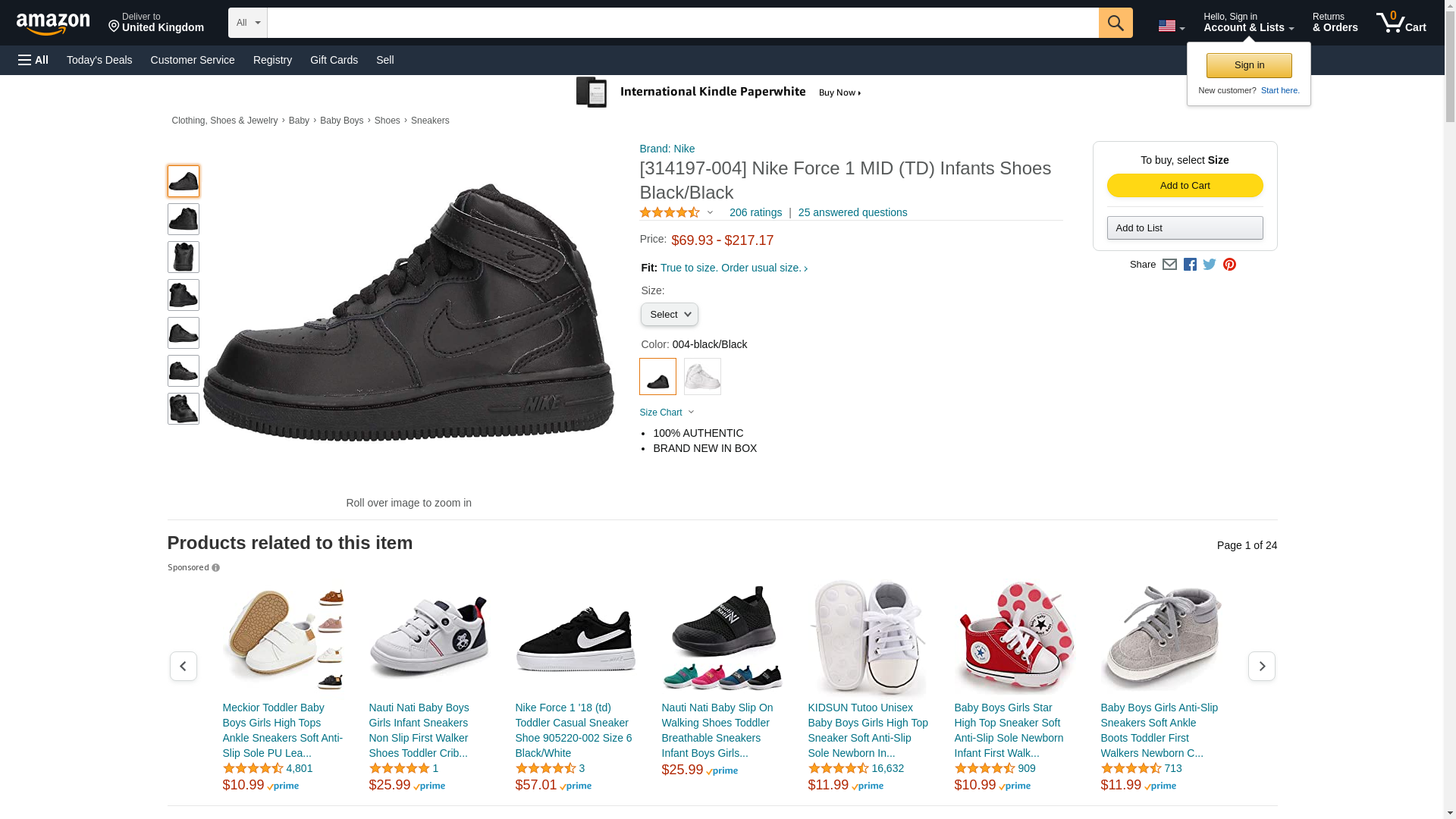1456x819 pixels.
Task: Share the product on Twitter
Action: tap(1210, 265)
